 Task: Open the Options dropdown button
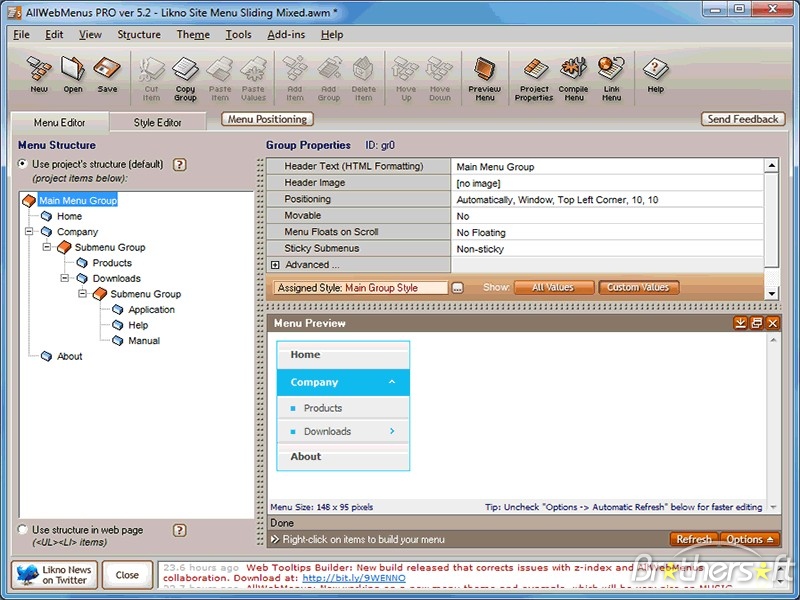tap(748, 539)
